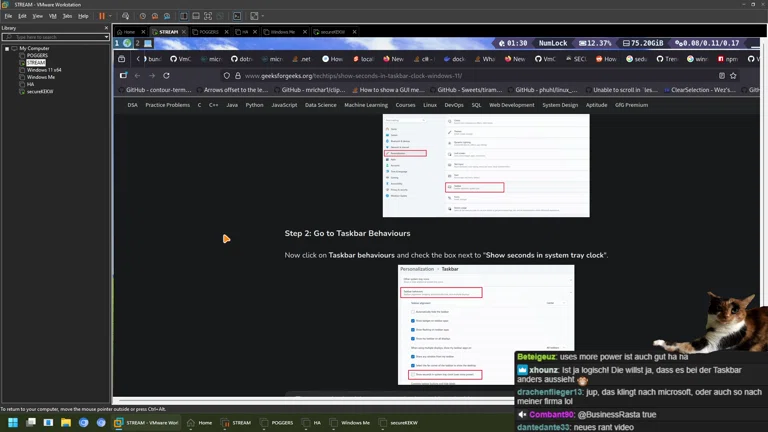Click the library search field
Viewport: 768px width, 432px height.
click(x=53, y=37)
